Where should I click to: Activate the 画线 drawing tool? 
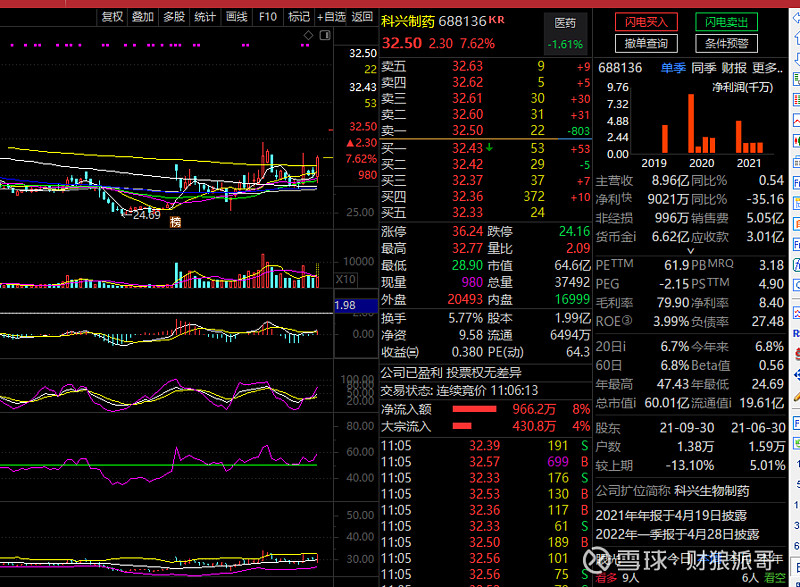point(237,17)
